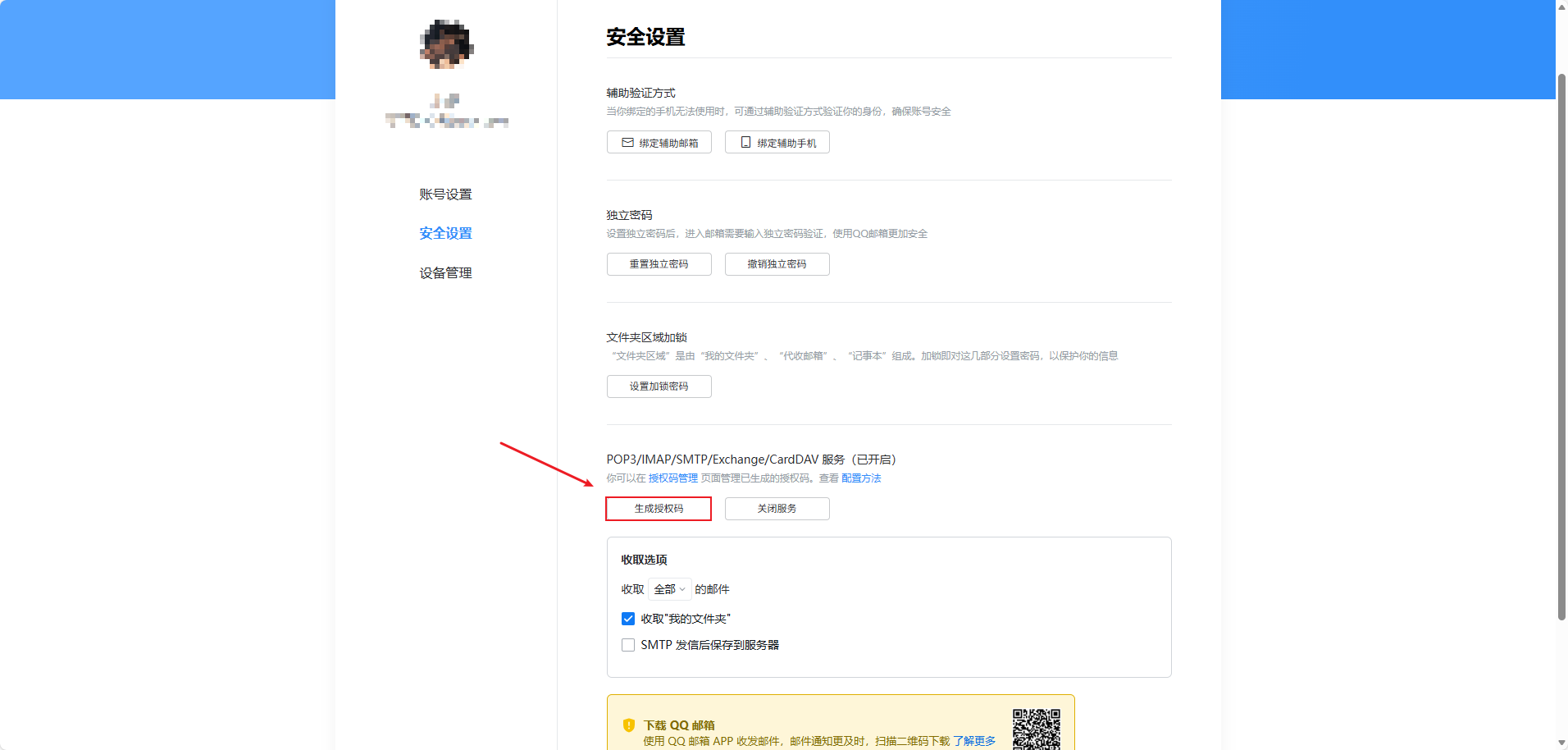This screenshot has width=1568, height=750.
Task: Select 设备管理 in sidebar
Action: click(445, 272)
